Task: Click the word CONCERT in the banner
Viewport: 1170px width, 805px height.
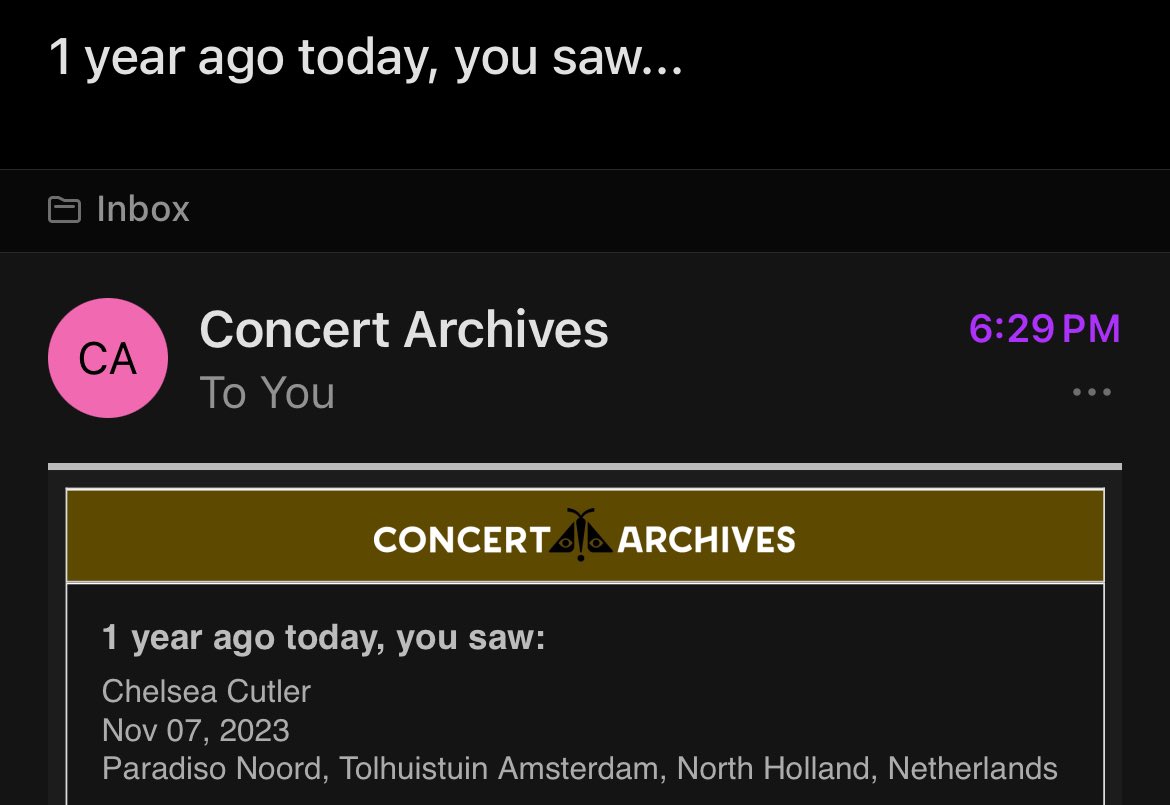Action: (462, 539)
